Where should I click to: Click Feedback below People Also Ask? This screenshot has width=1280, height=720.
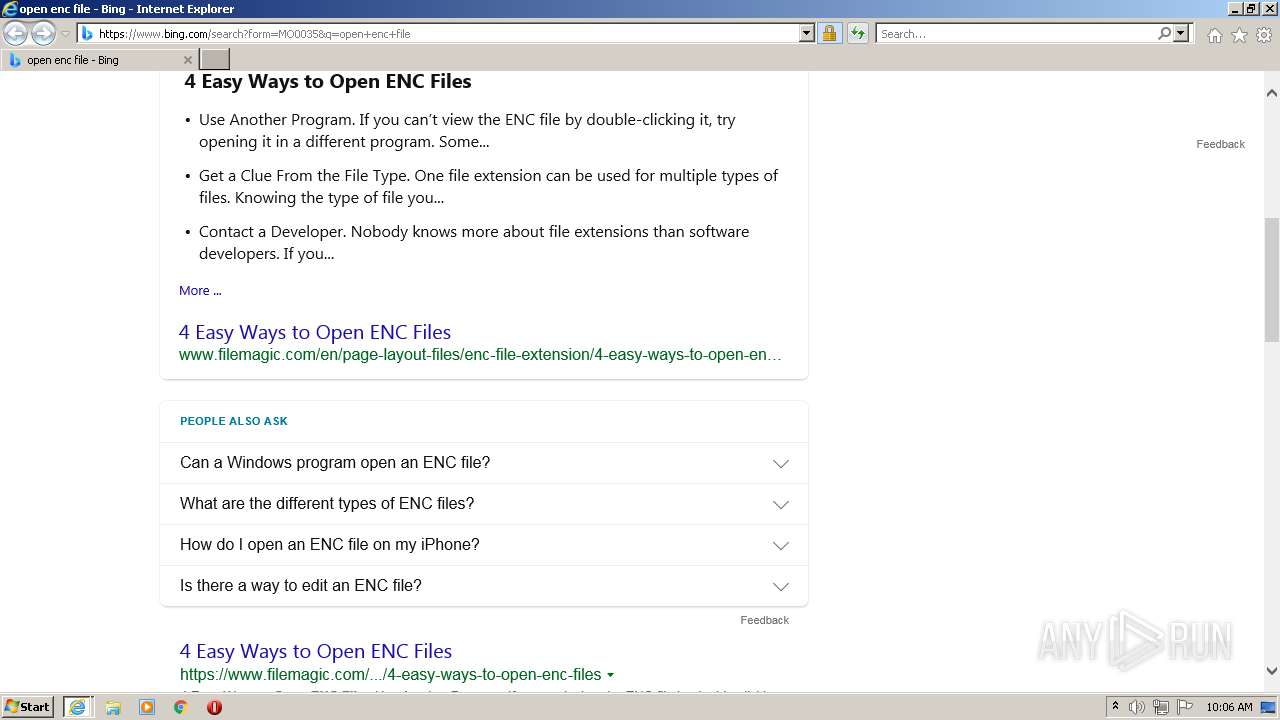[x=764, y=620]
